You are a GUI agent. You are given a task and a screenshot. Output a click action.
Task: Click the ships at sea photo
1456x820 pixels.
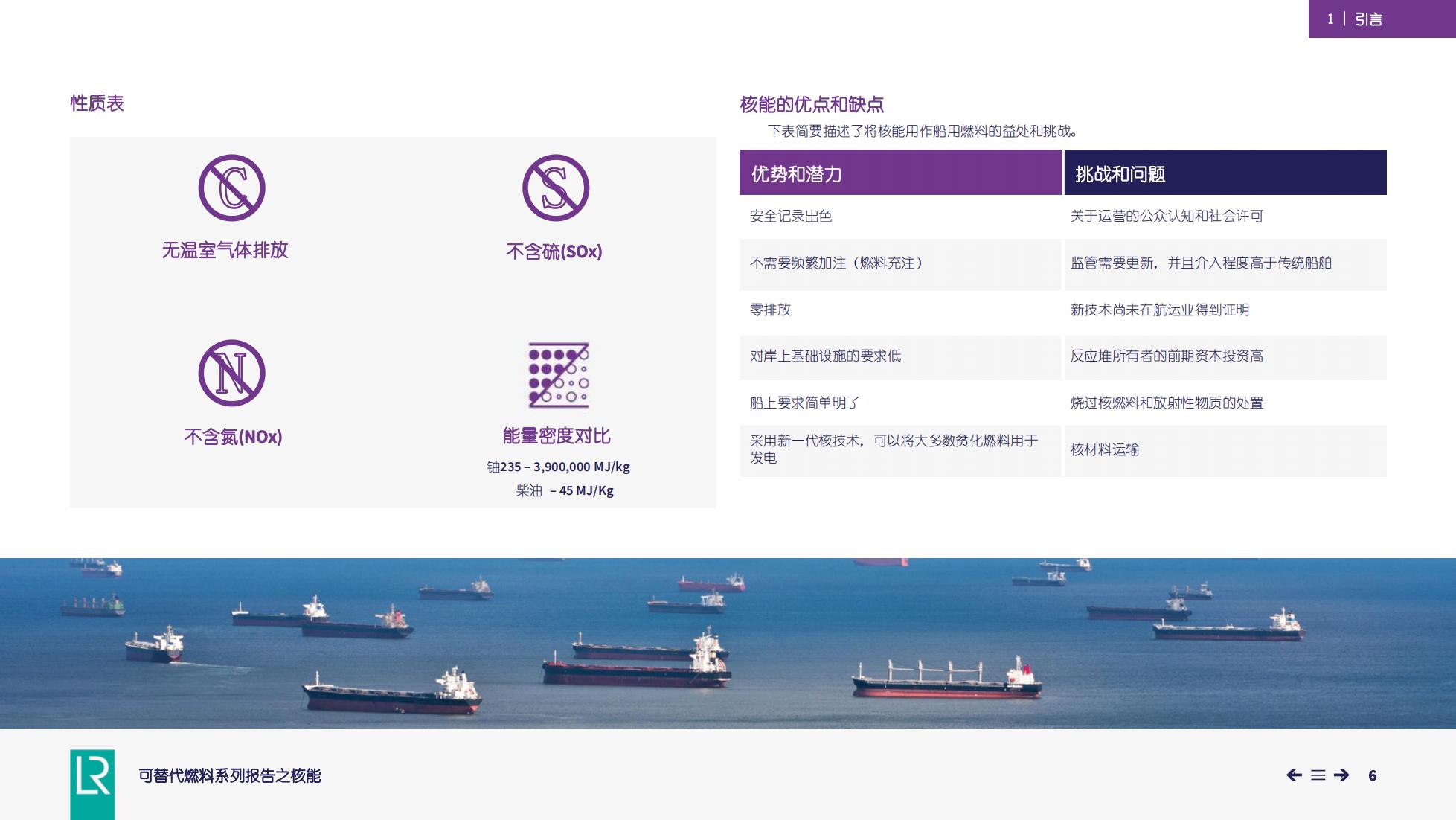pos(728,643)
